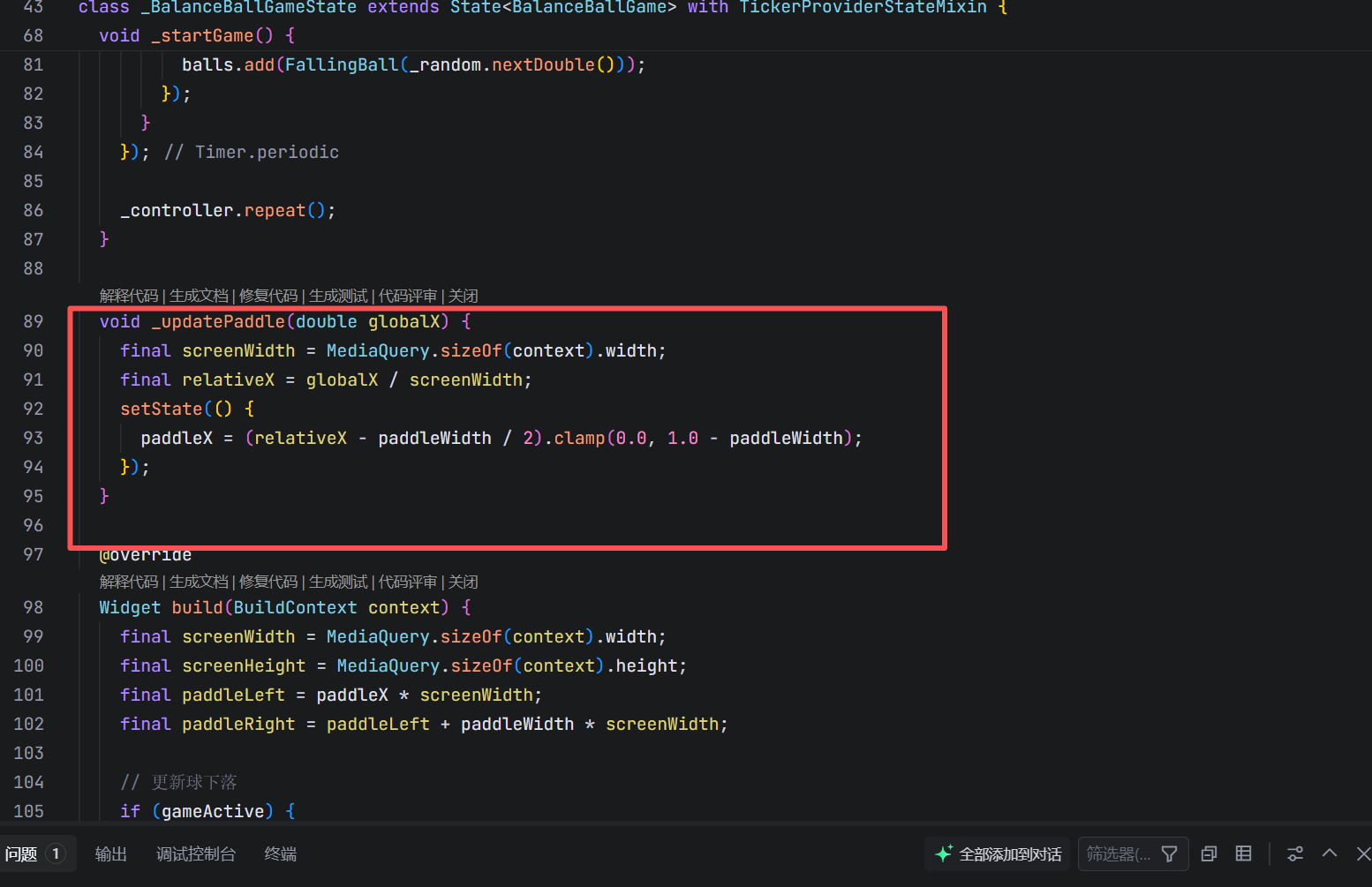The width and height of the screenshot is (1372, 887).
Task: Click '_controller.repeat();' on line 86
Action: pyautogui.click(x=228, y=210)
